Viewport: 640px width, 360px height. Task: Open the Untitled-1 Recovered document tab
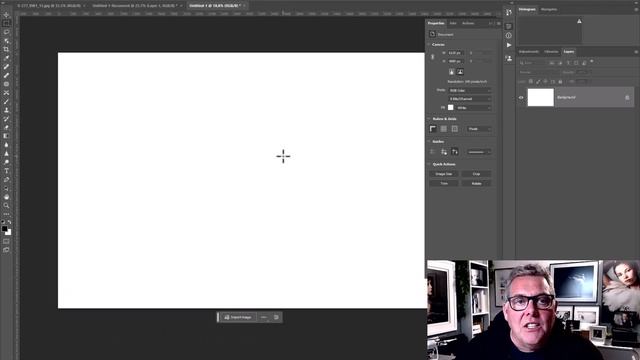point(135,6)
